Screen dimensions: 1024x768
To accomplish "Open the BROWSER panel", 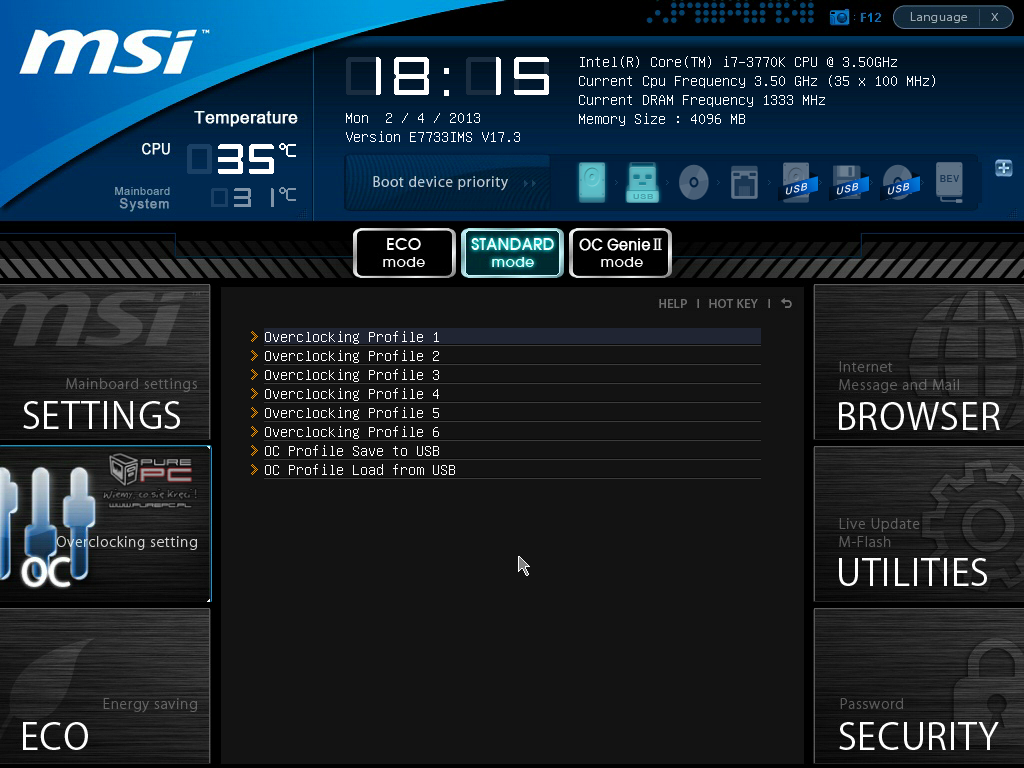I will [x=919, y=362].
